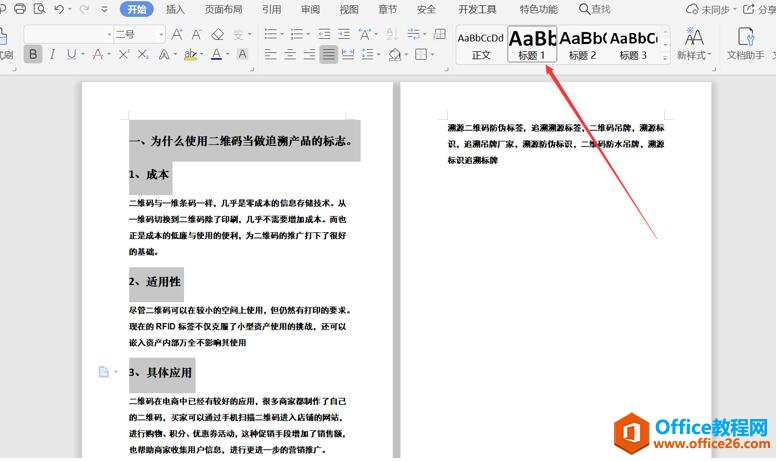Toggle justify alignment
The height and width of the screenshot is (461, 777).
click(x=328, y=54)
